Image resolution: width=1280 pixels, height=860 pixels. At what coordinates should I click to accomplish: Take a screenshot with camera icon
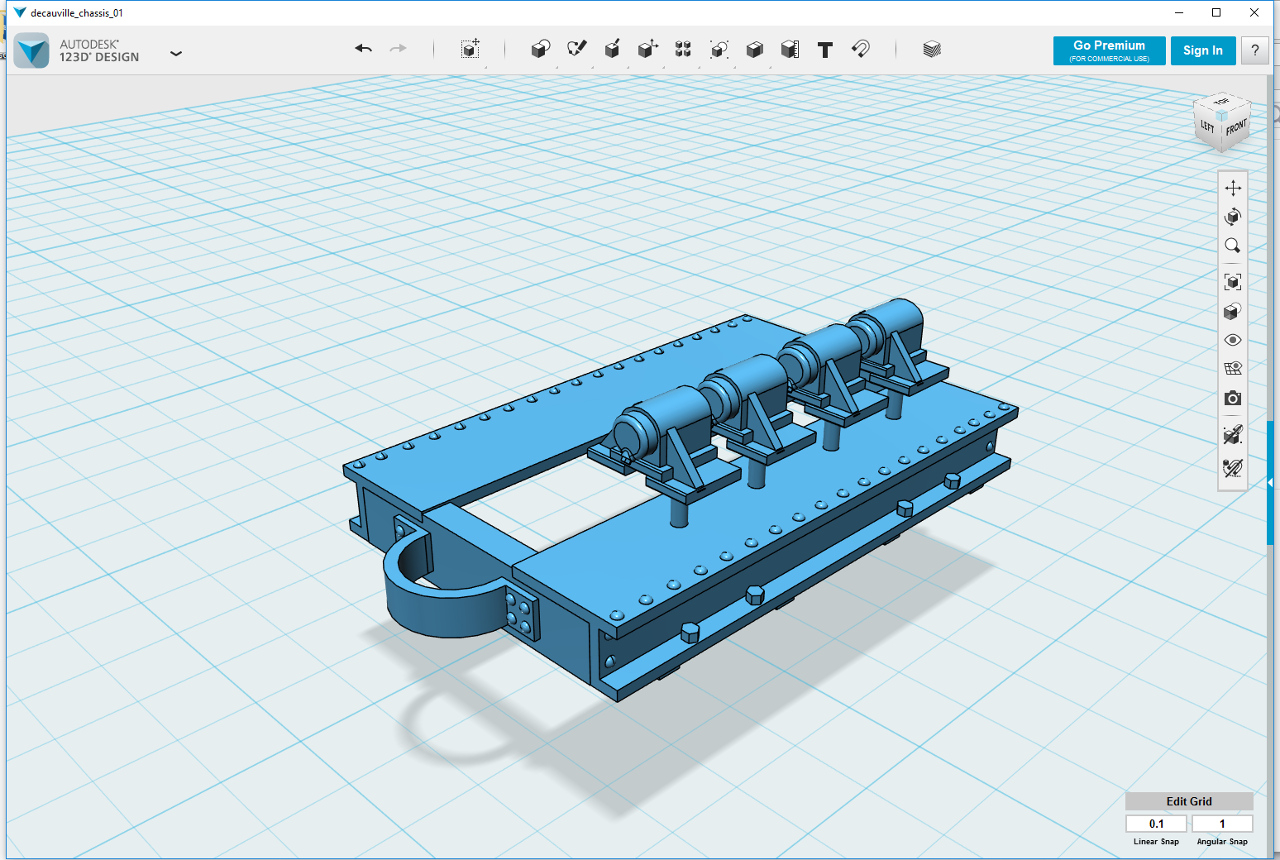pos(1233,398)
